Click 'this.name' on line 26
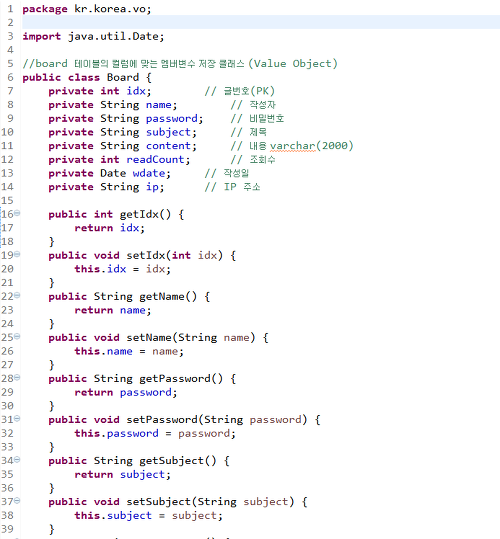Screen dimensions: 500x539 click(103, 351)
